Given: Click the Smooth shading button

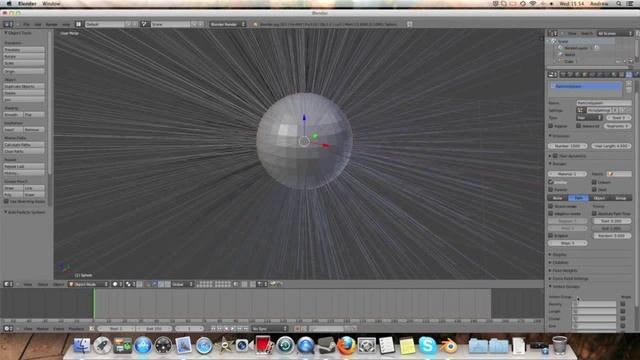Looking at the screenshot, I should (13, 115).
